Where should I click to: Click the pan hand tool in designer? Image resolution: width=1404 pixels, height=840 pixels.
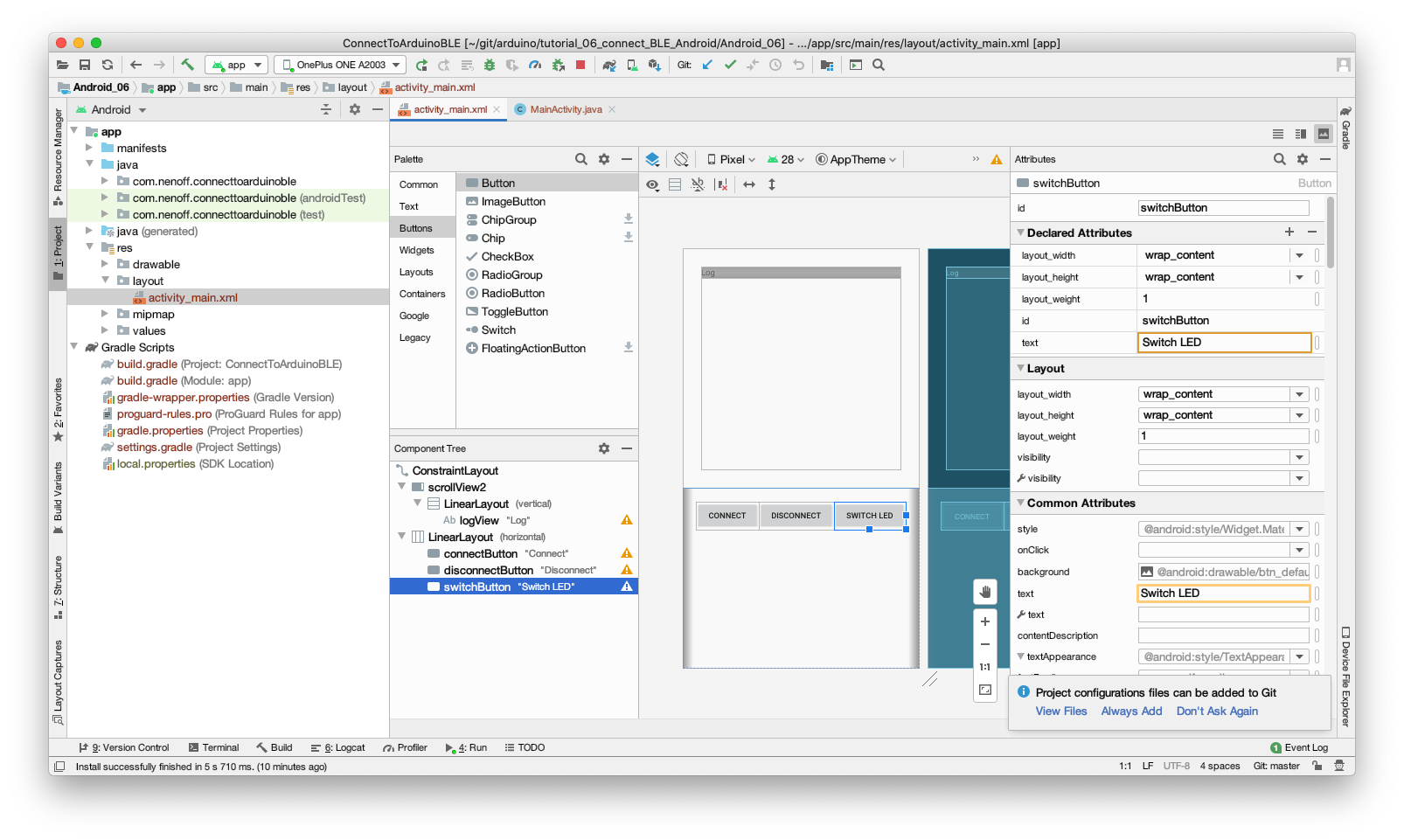pos(985,592)
